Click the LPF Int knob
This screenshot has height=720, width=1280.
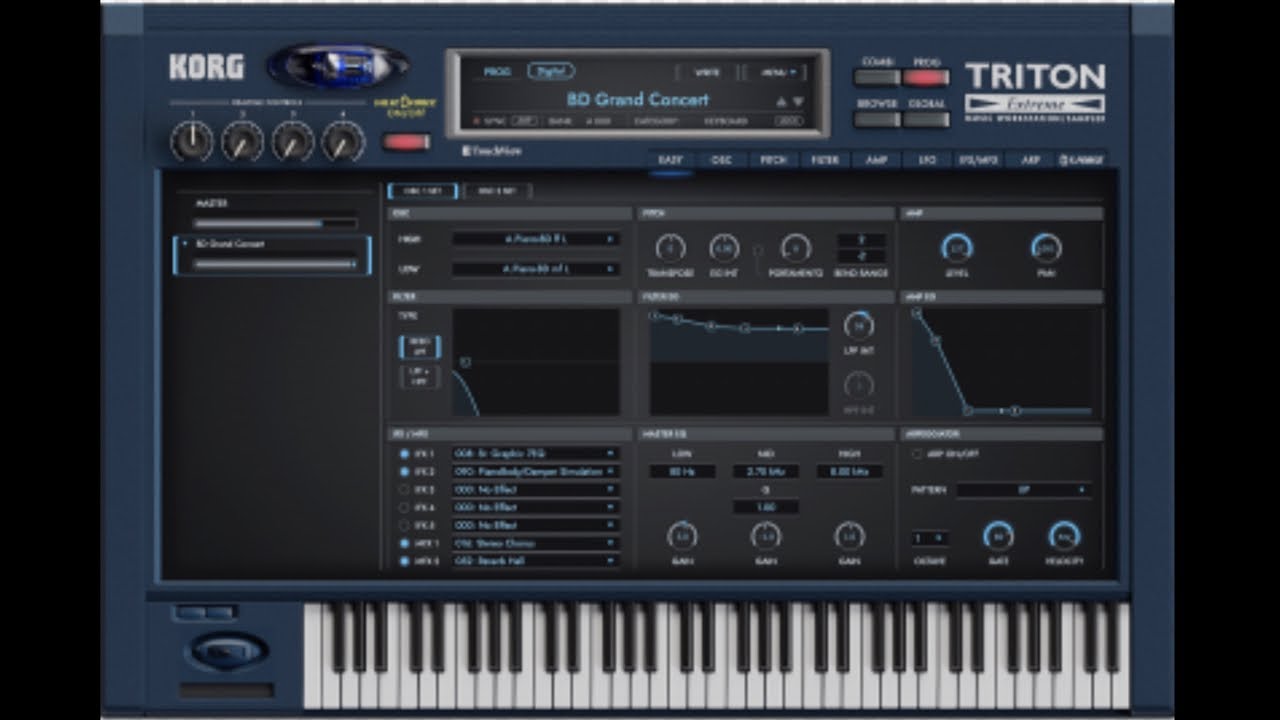click(x=859, y=325)
